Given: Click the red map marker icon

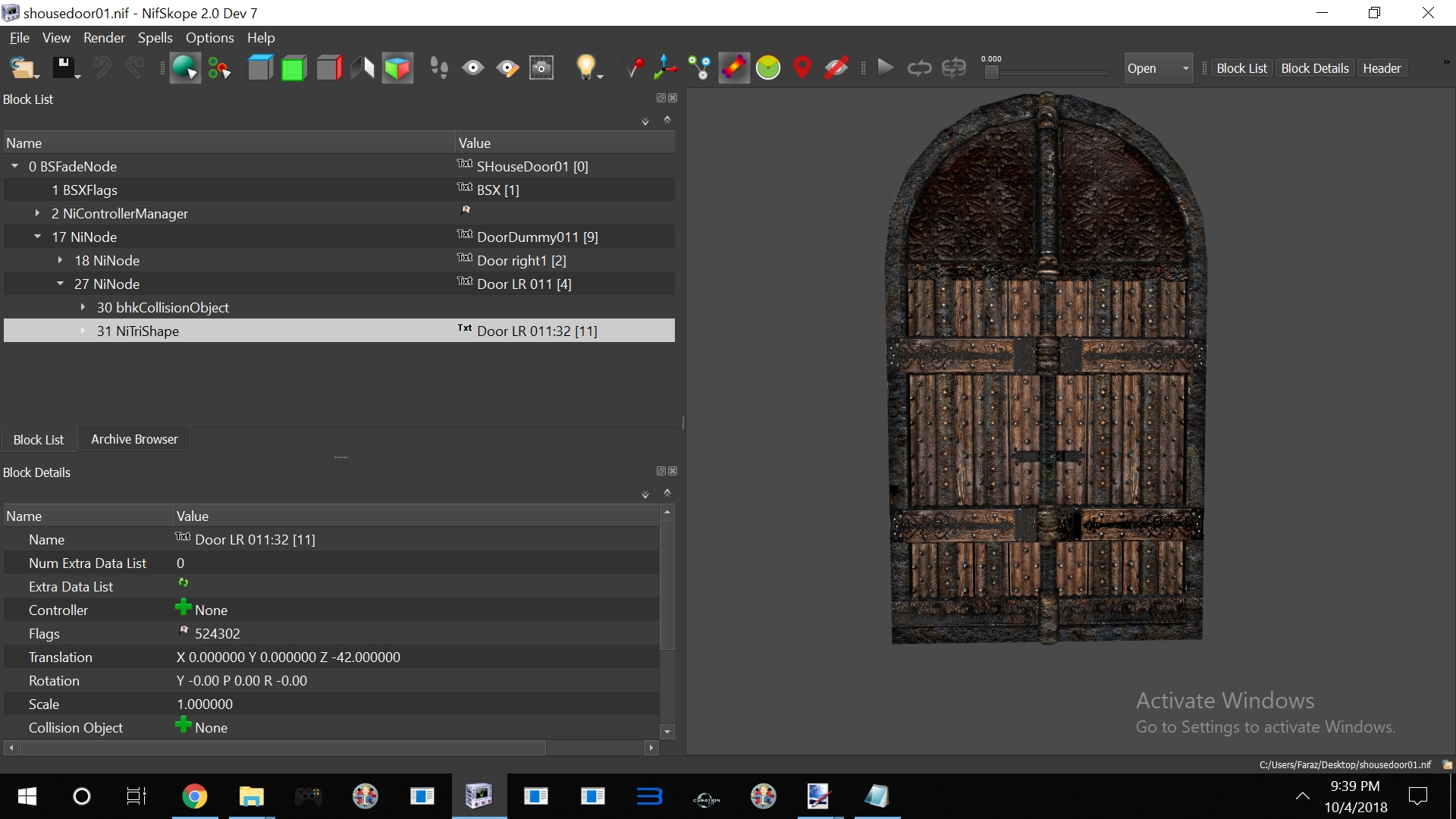Looking at the screenshot, I should click(x=802, y=68).
